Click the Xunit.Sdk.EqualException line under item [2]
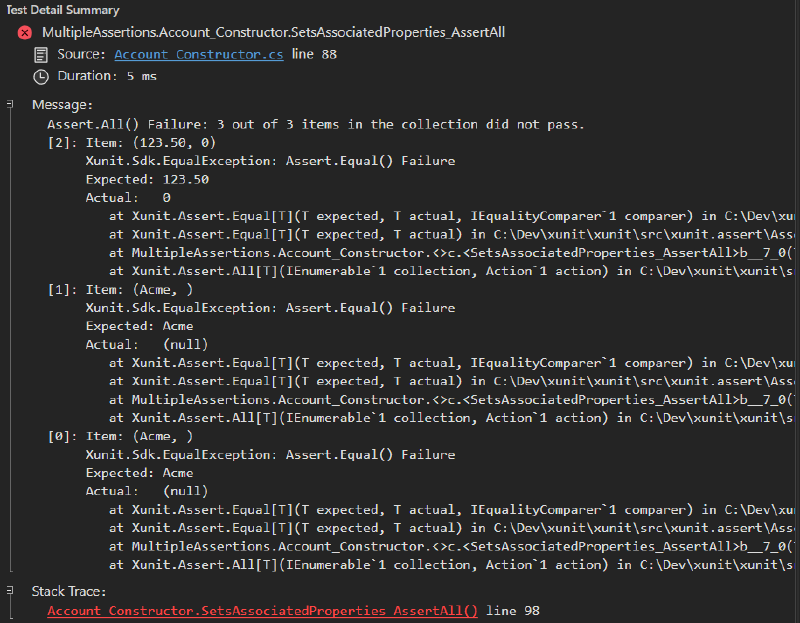This screenshot has height=623, width=800. click(x=270, y=161)
